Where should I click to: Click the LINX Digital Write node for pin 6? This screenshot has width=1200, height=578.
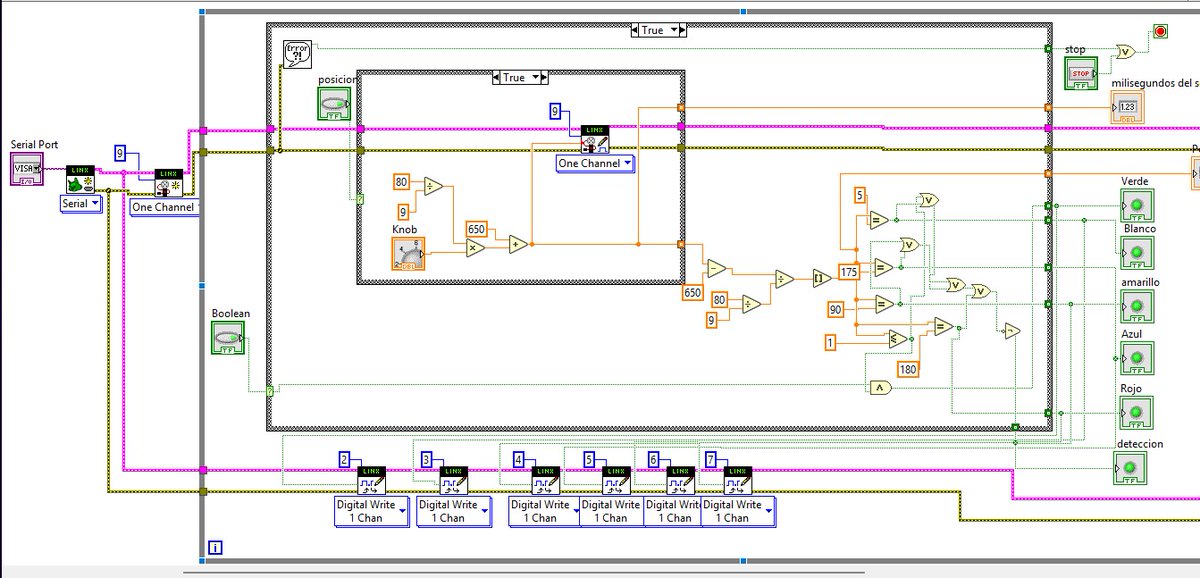tap(681, 480)
